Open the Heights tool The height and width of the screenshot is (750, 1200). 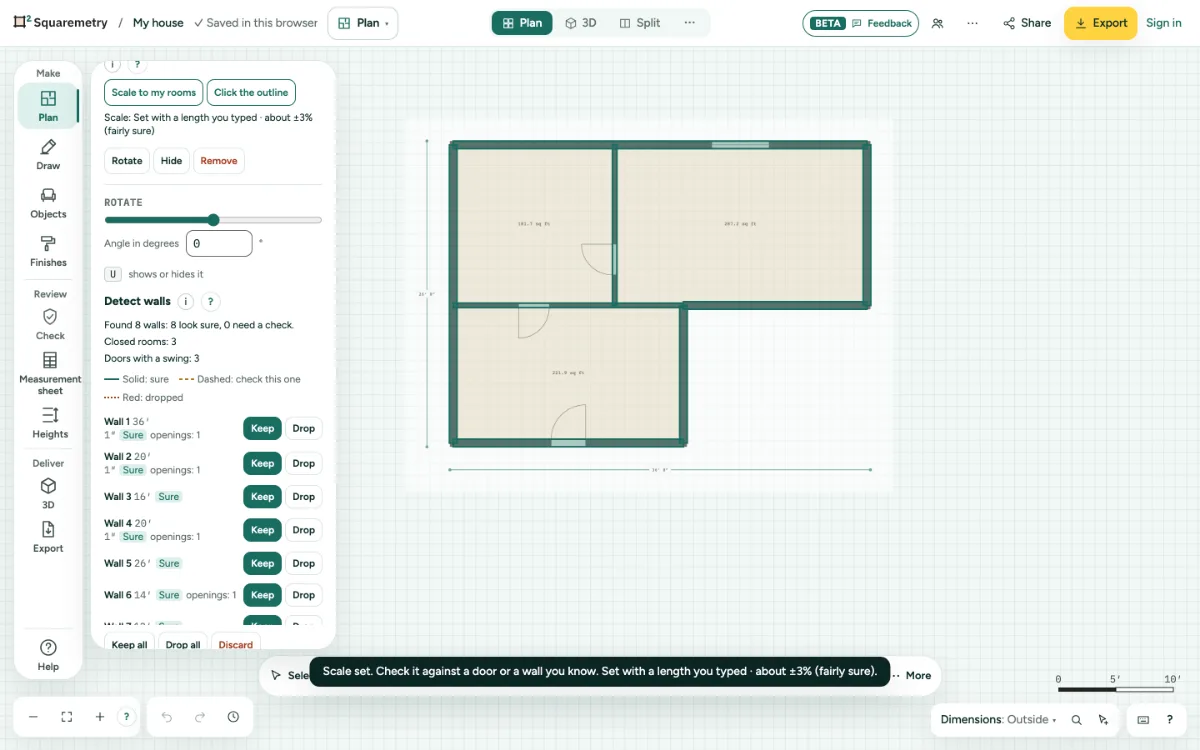pos(50,422)
